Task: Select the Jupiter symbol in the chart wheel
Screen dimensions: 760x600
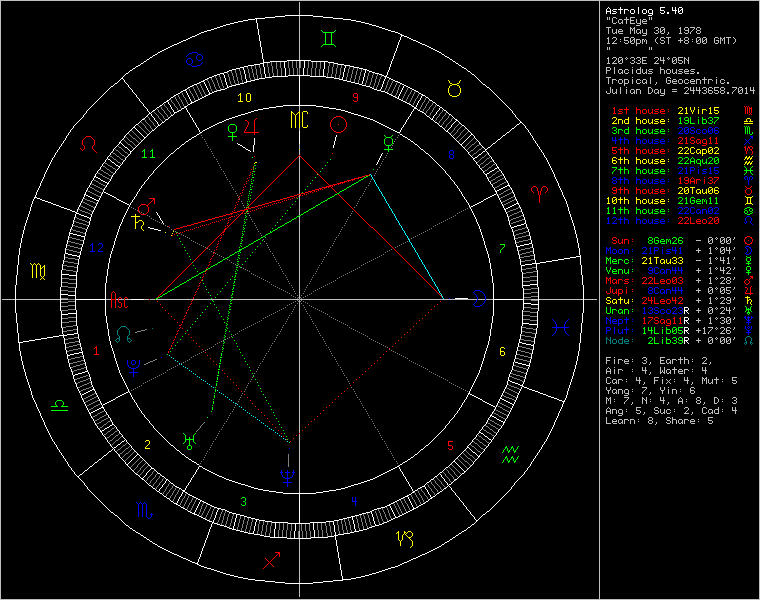Action: (x=252, y=126)
